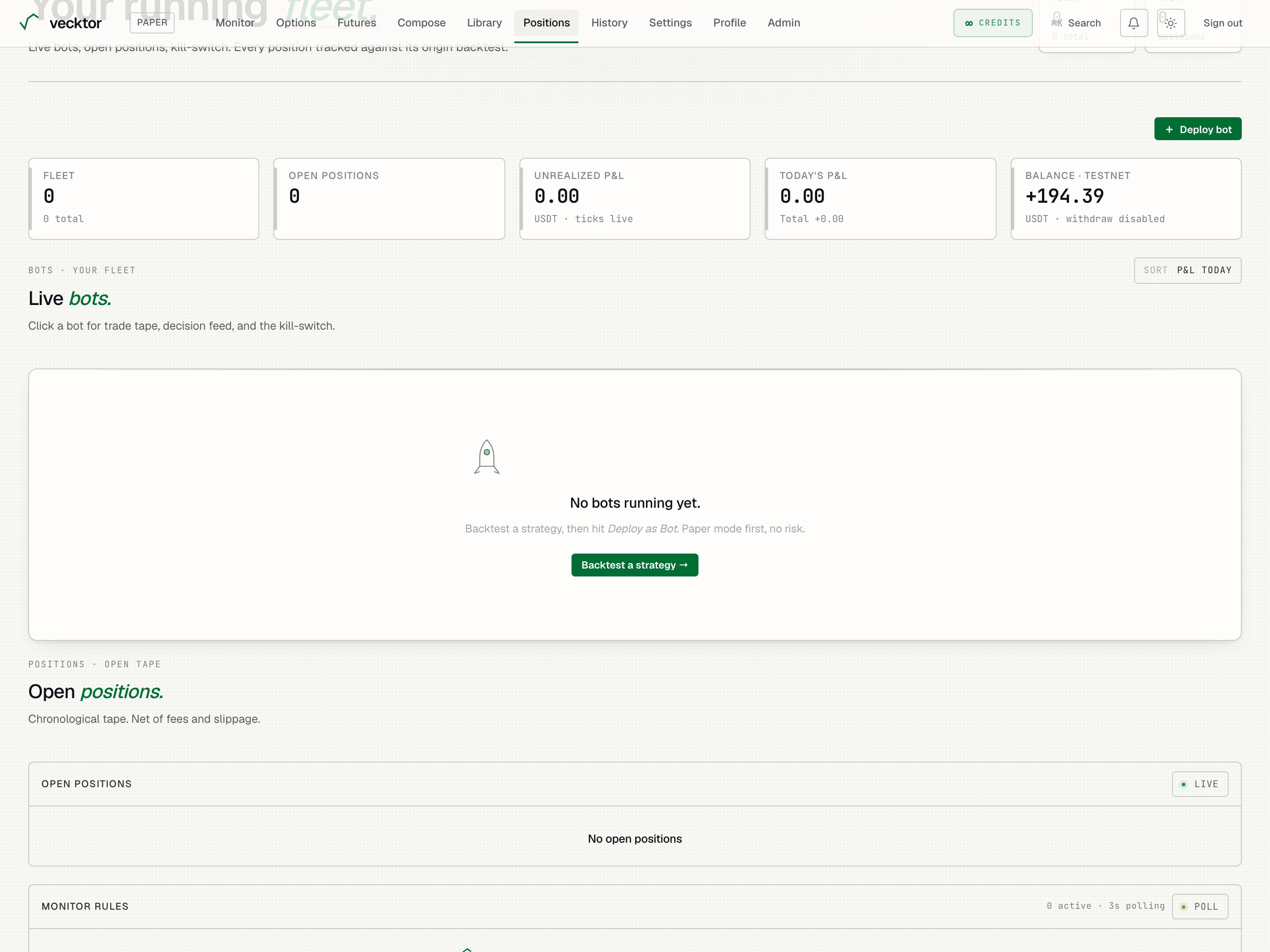Select the Fleet stat card
Image resolution: width=1270 pixels, height=952 pixels.
(x=143, y=198)
